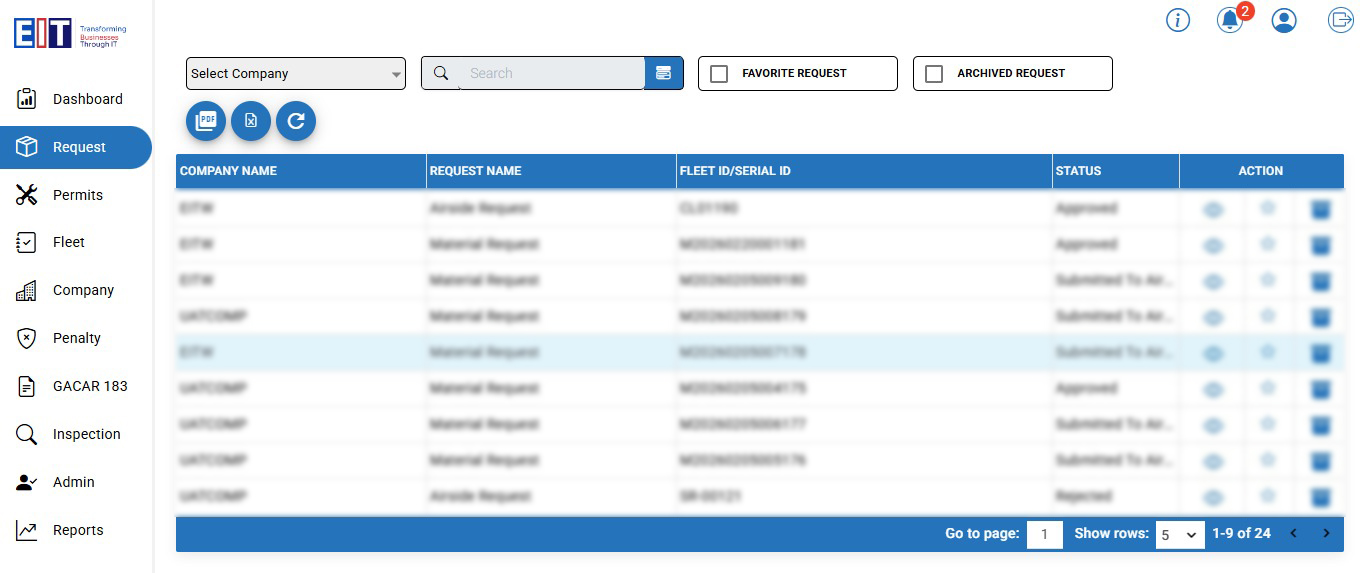Click the Rejected status cell
The height and width of the screenshot is (573, 1365).
point(1116,496)
